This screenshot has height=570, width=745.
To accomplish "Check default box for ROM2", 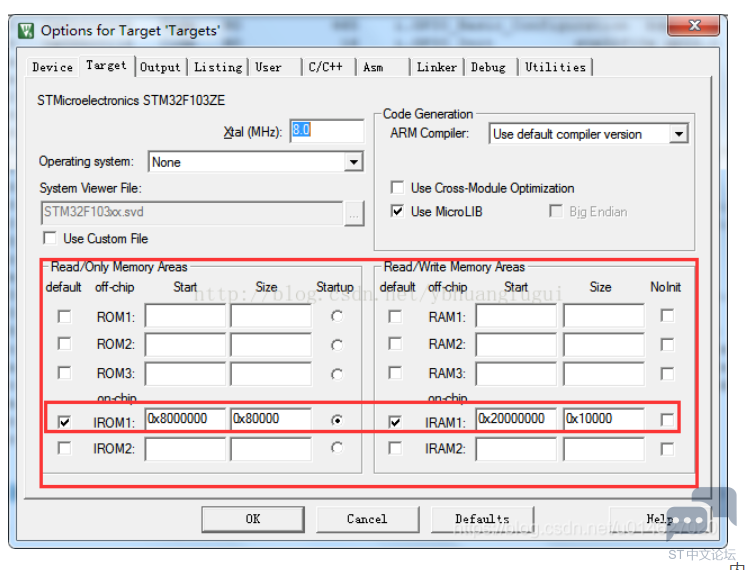I will point(64,343).
